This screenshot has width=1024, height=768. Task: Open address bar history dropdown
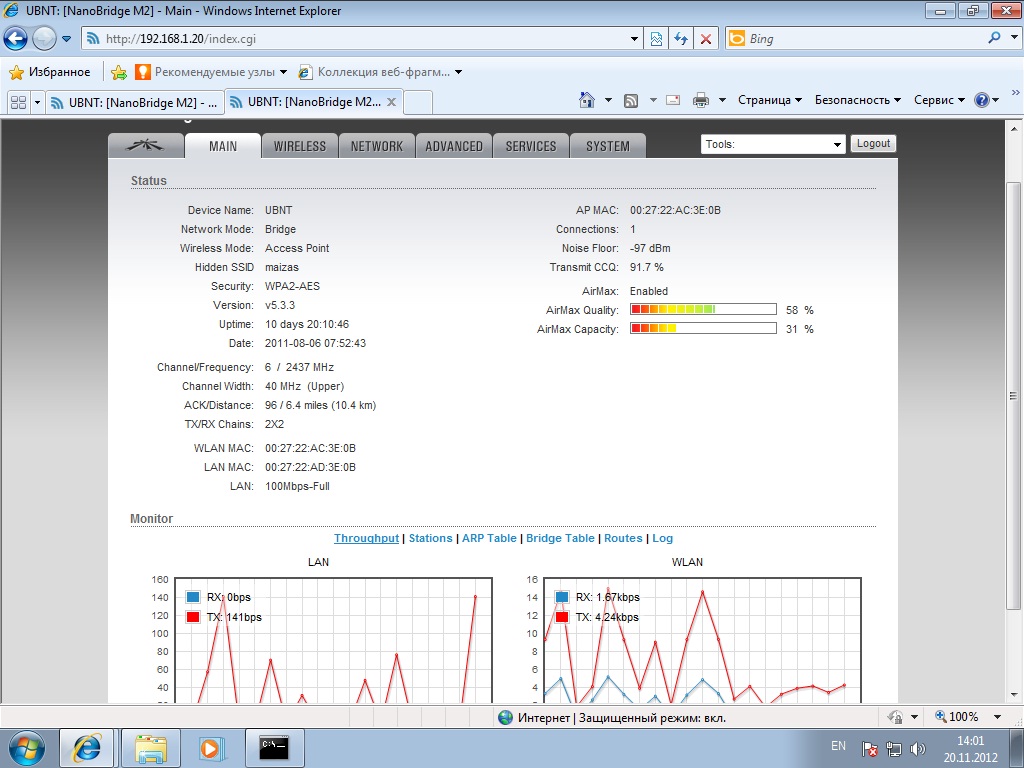coord(634,39)
